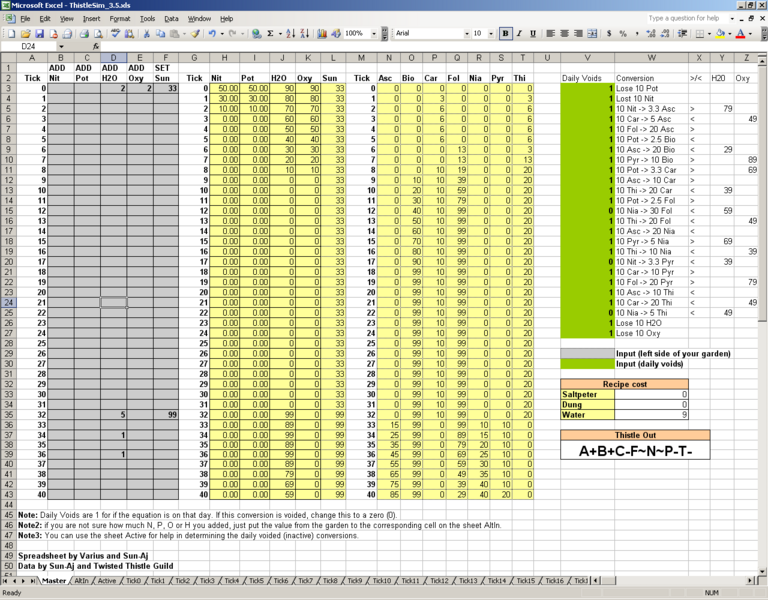Open the Name Box dropdown arrow

coord(61,47)
